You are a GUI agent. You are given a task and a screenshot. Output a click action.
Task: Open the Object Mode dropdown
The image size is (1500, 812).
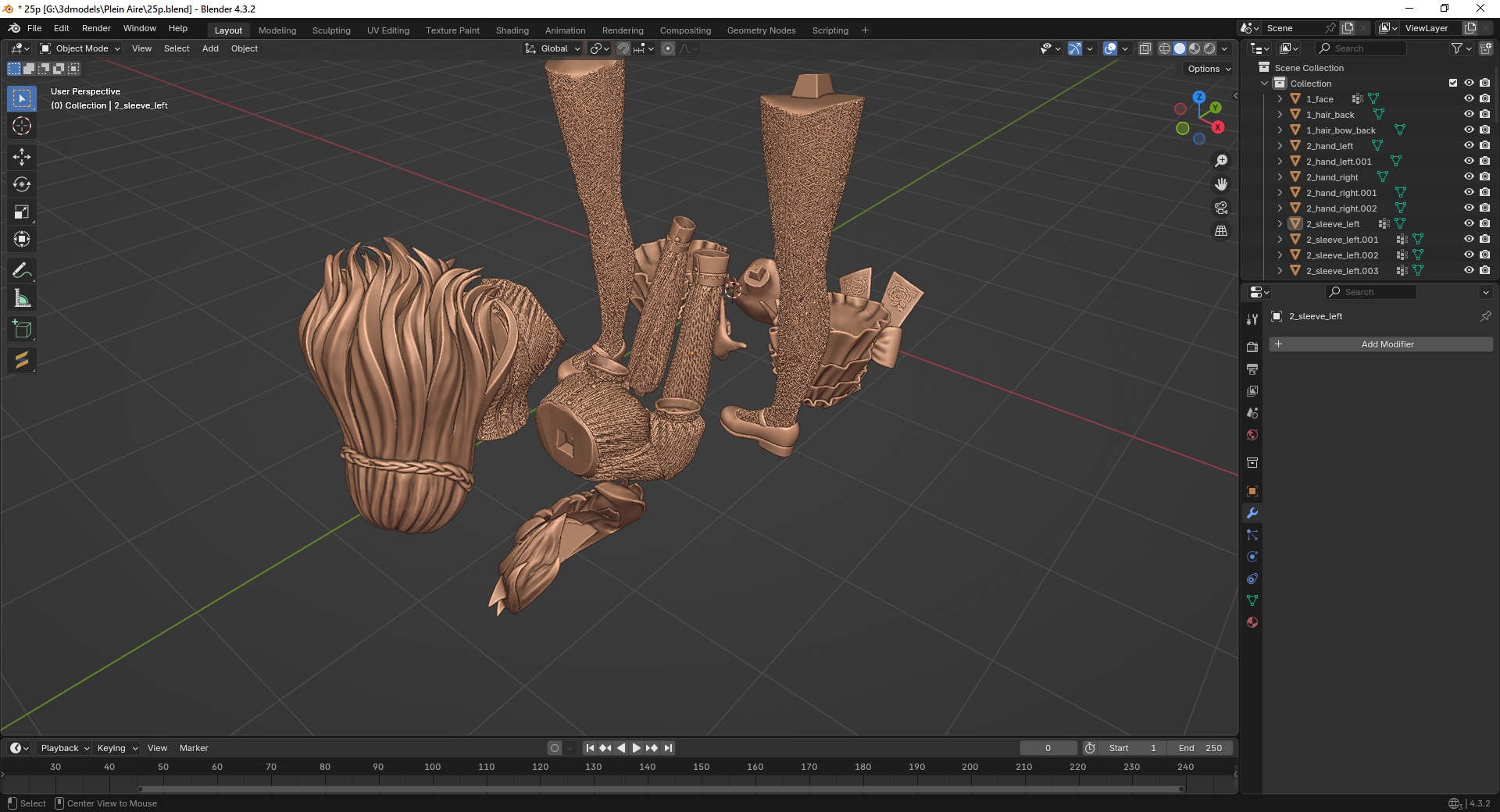(80, 48)
